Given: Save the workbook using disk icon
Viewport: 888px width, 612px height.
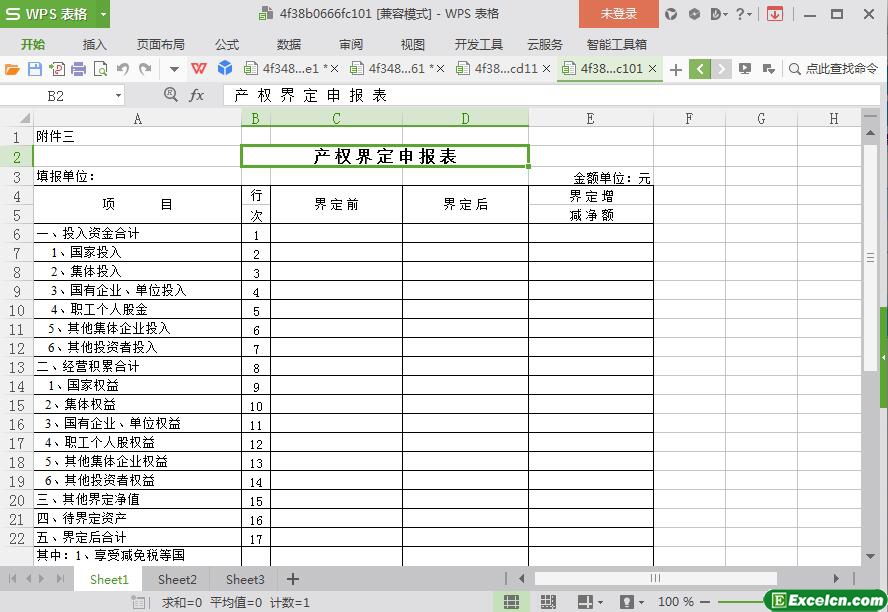Looking at the screenshot, I should [x=35, y=69].
